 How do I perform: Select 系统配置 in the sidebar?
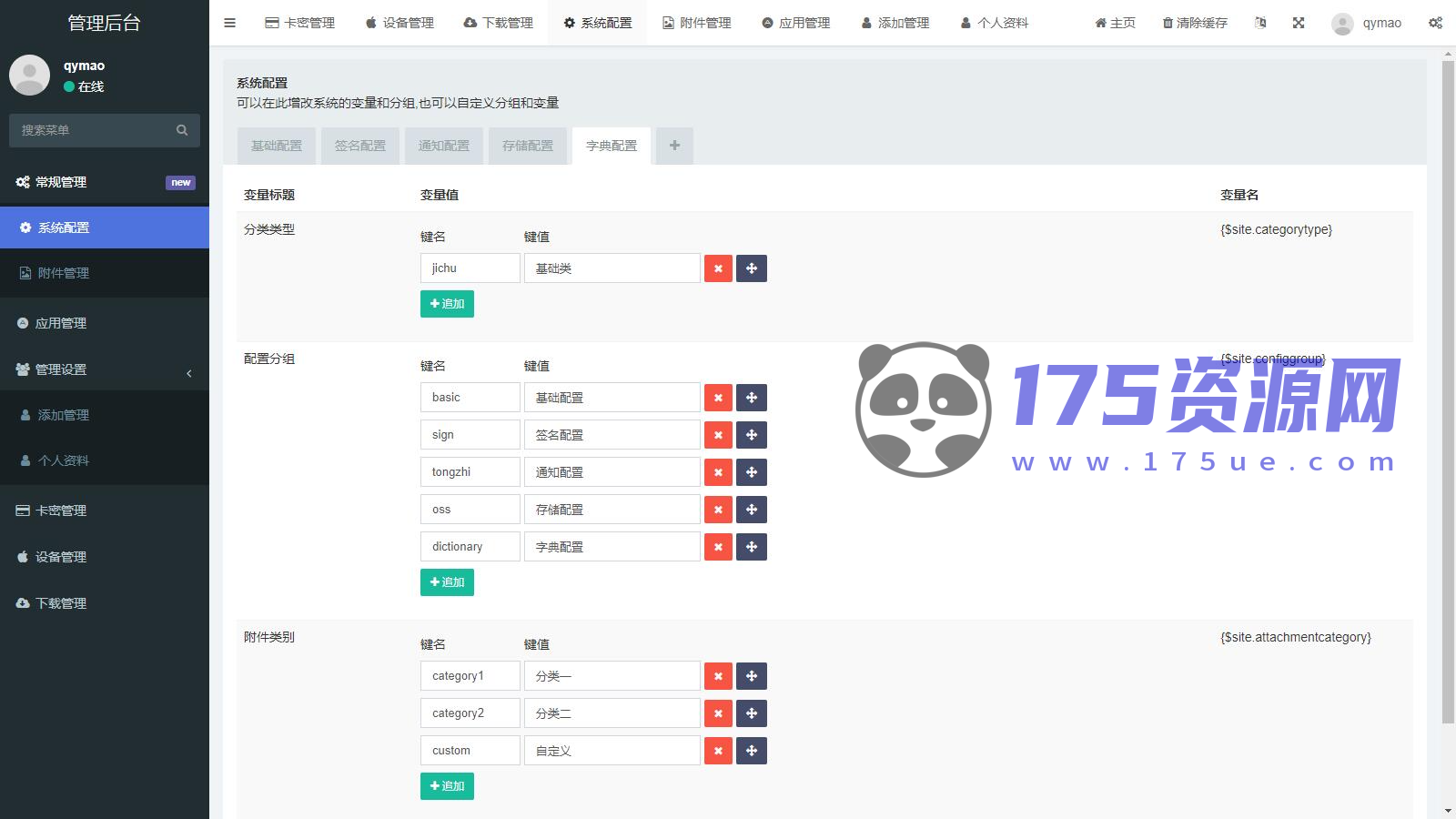pos(105,227)
